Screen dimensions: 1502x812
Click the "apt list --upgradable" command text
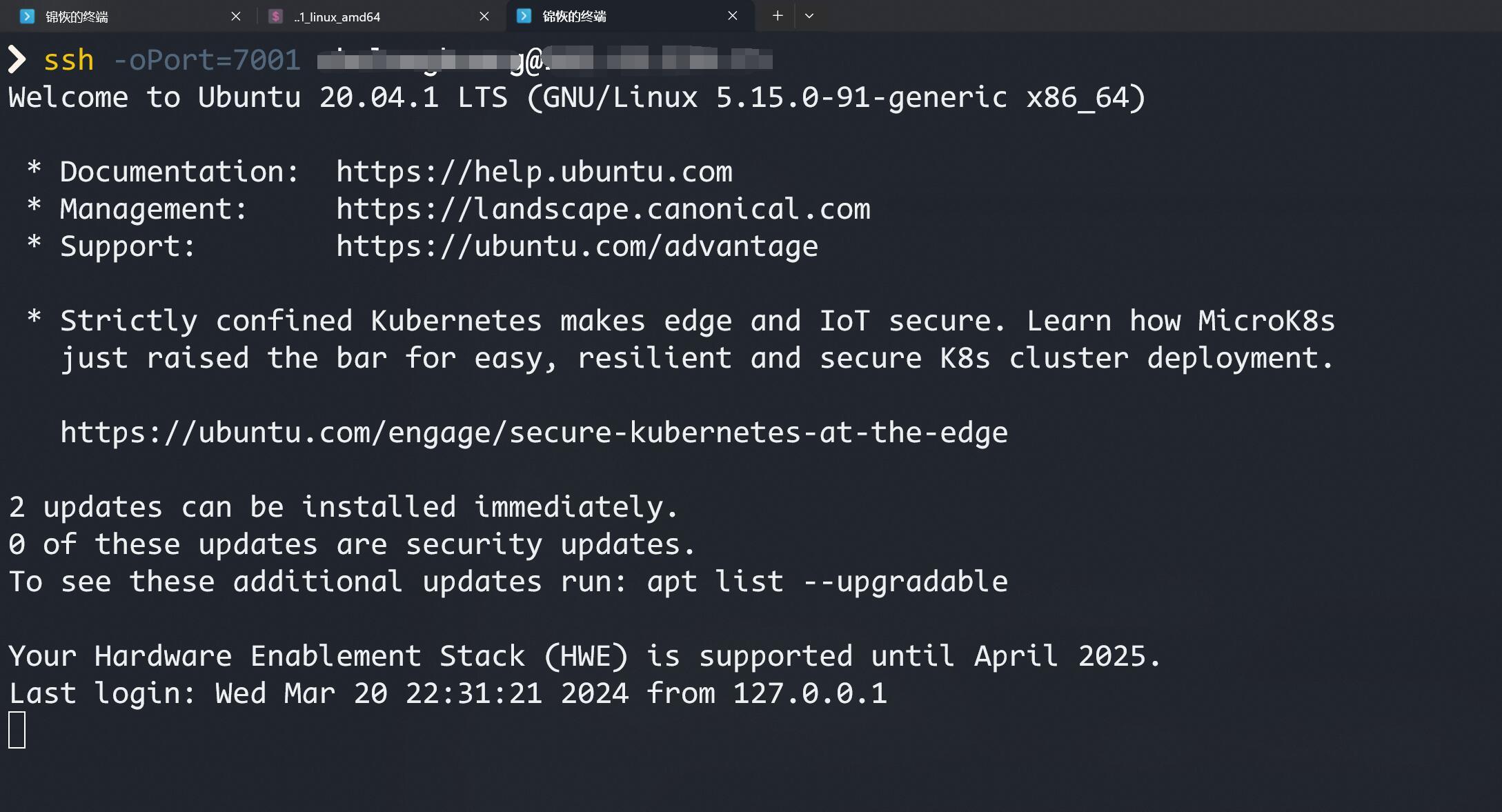click(827, 582)
